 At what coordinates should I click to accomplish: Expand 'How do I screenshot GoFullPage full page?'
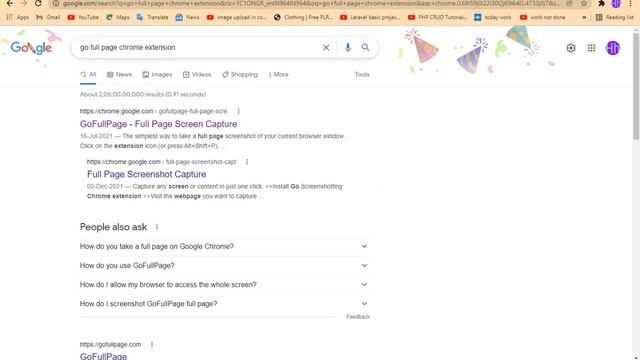[x=224, y=304]
